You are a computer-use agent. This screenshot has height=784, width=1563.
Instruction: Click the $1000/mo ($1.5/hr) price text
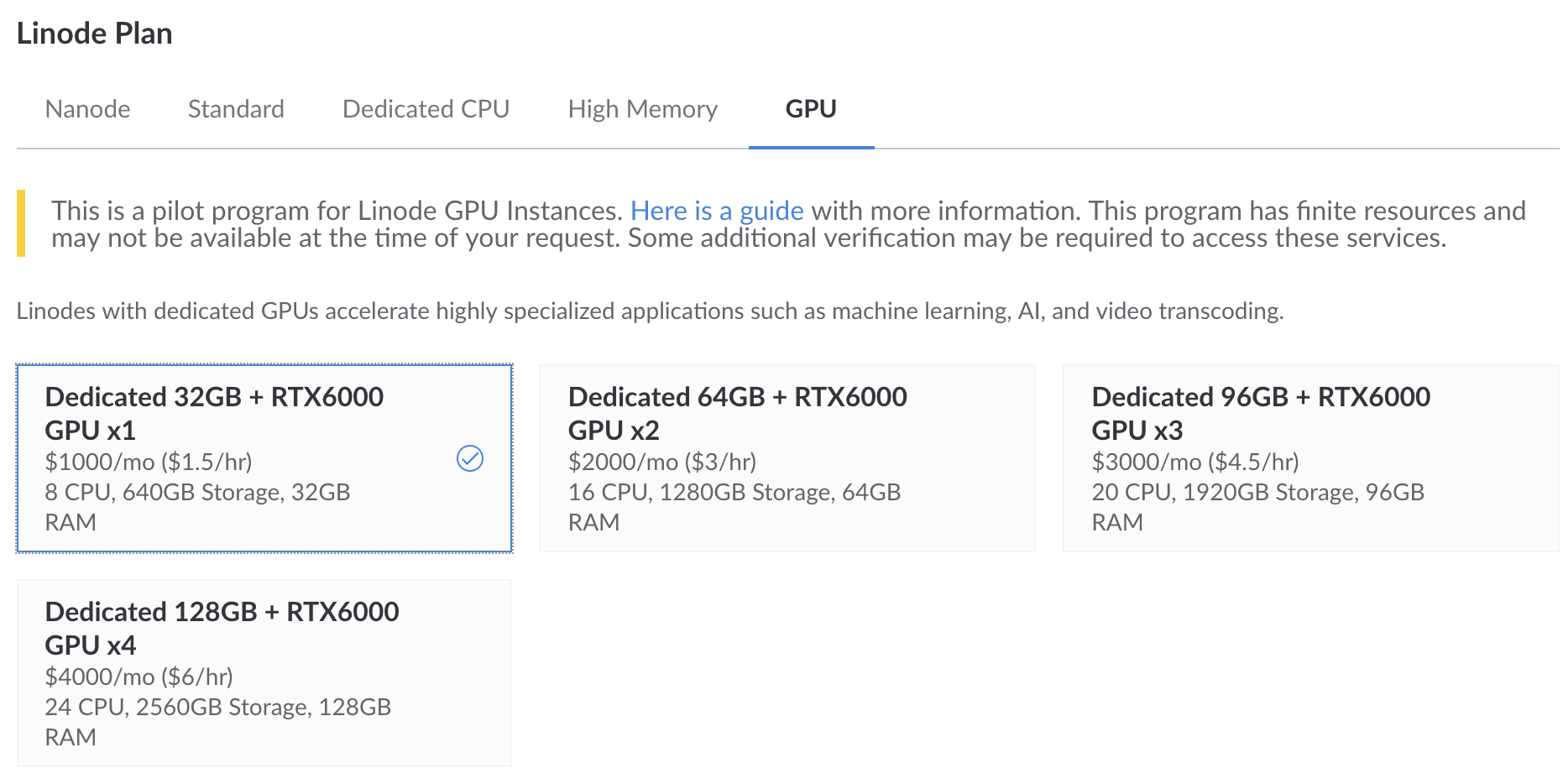click(149, 462)
